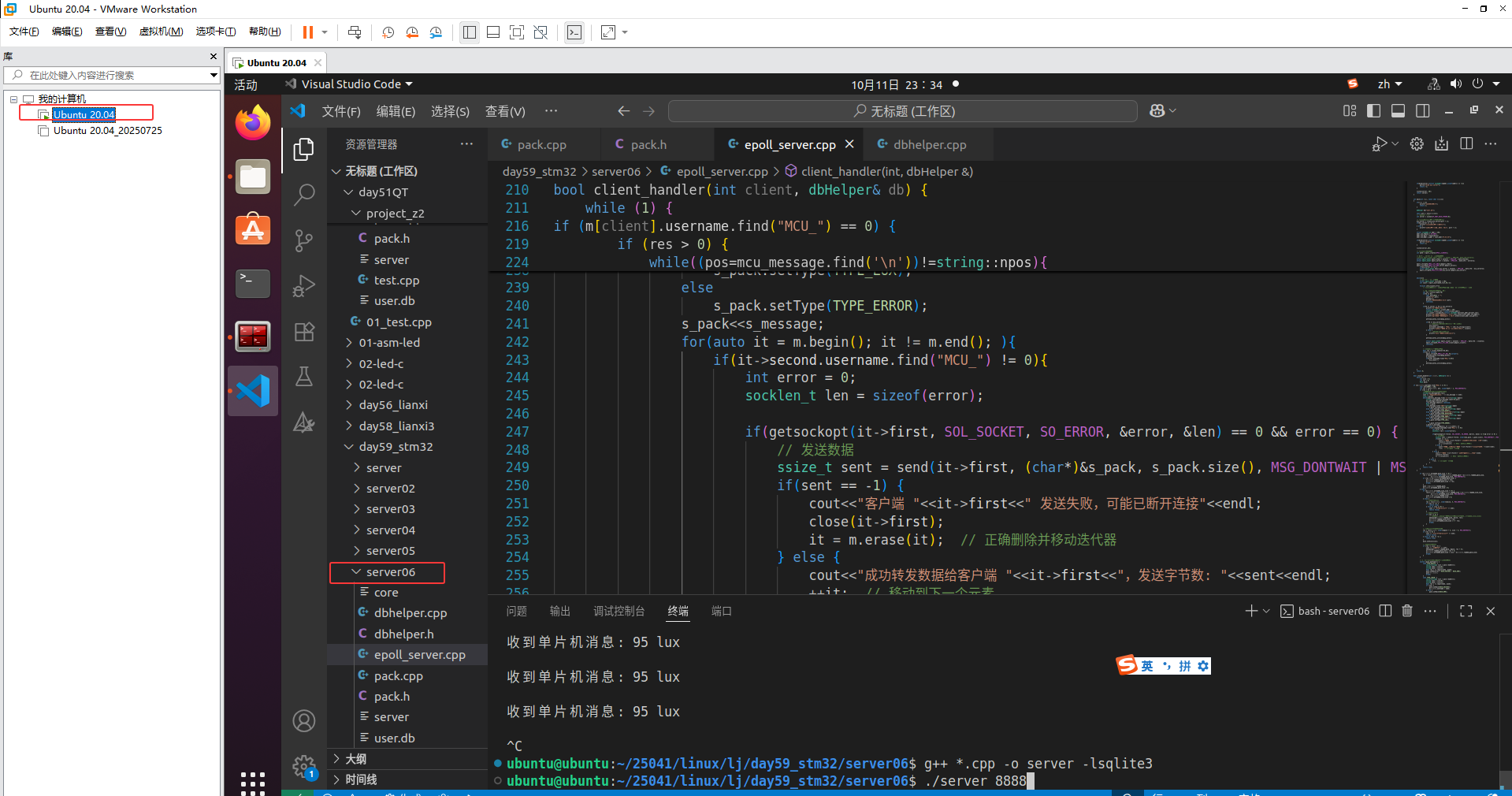Toggle the bottom panel layout
1512x796 pixels.
1399,111
